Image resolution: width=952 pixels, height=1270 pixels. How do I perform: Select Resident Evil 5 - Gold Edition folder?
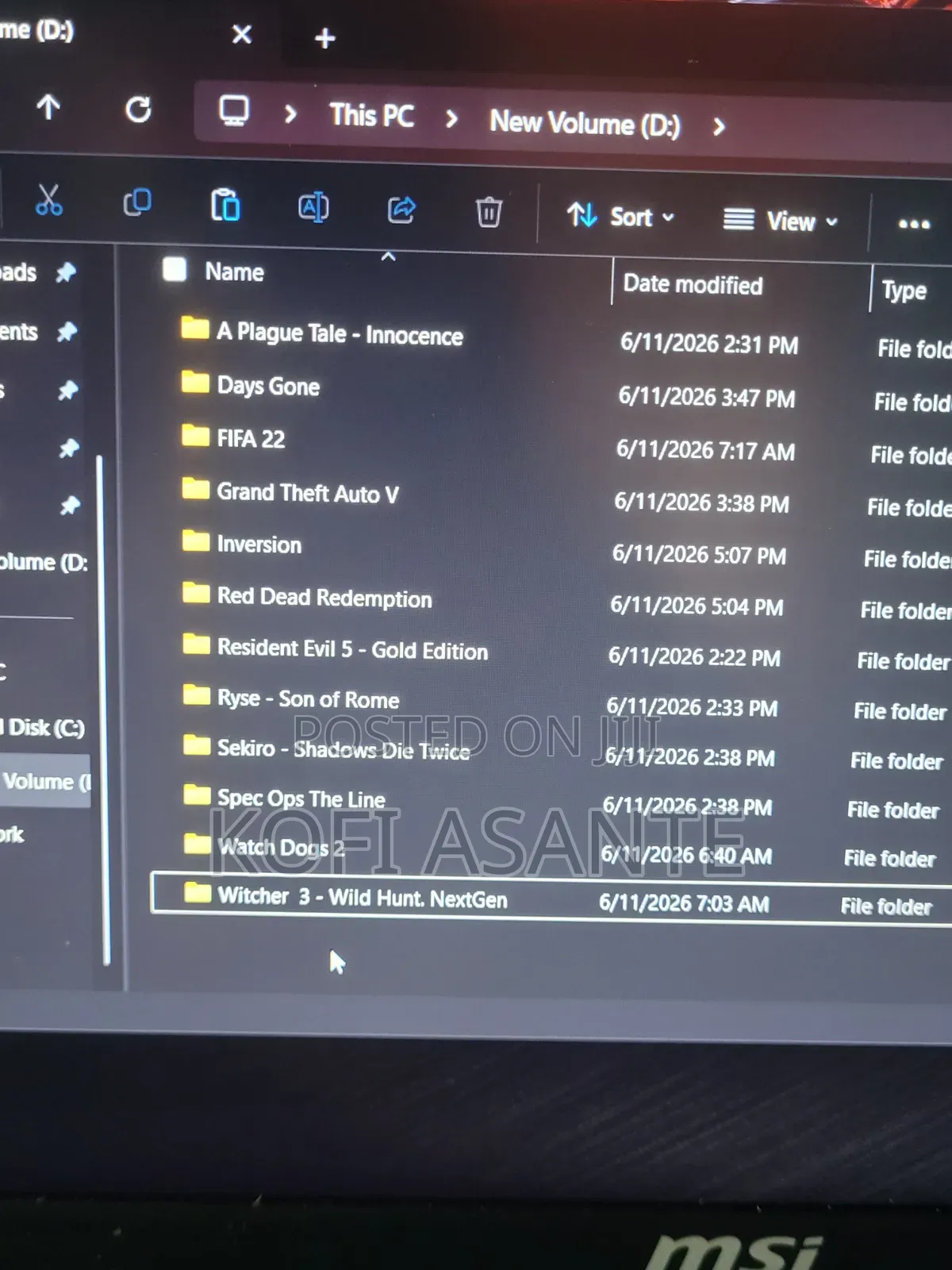[352, 649]
